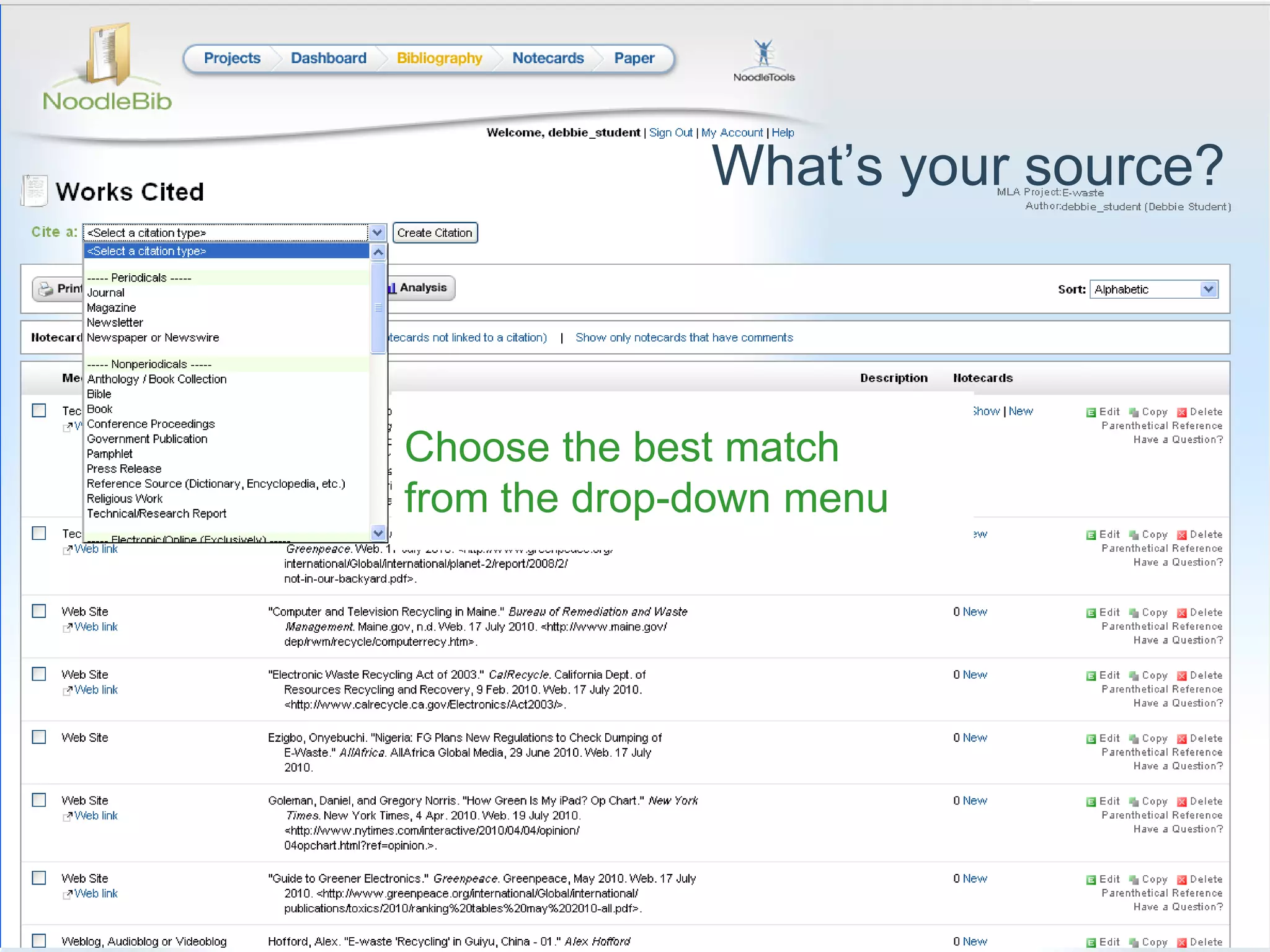Click Delete icon for Maine recycling citation
Image resolution: width=1270 pixels, height=952 pixels.
click(1182, 613)
